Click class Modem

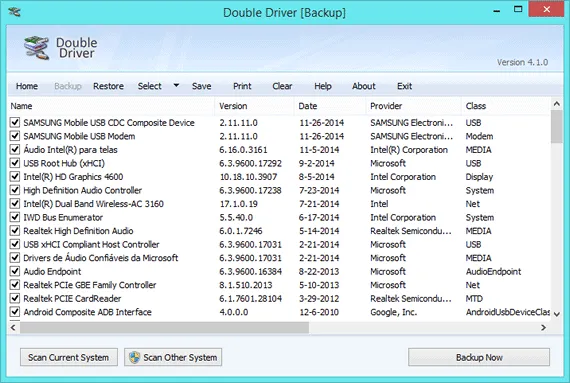479,136
